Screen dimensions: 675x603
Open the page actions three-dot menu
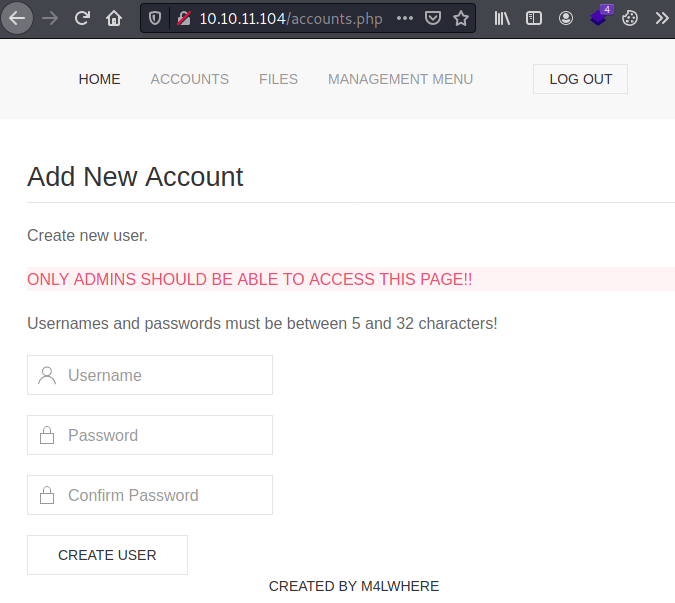click(x=405, y=18)
